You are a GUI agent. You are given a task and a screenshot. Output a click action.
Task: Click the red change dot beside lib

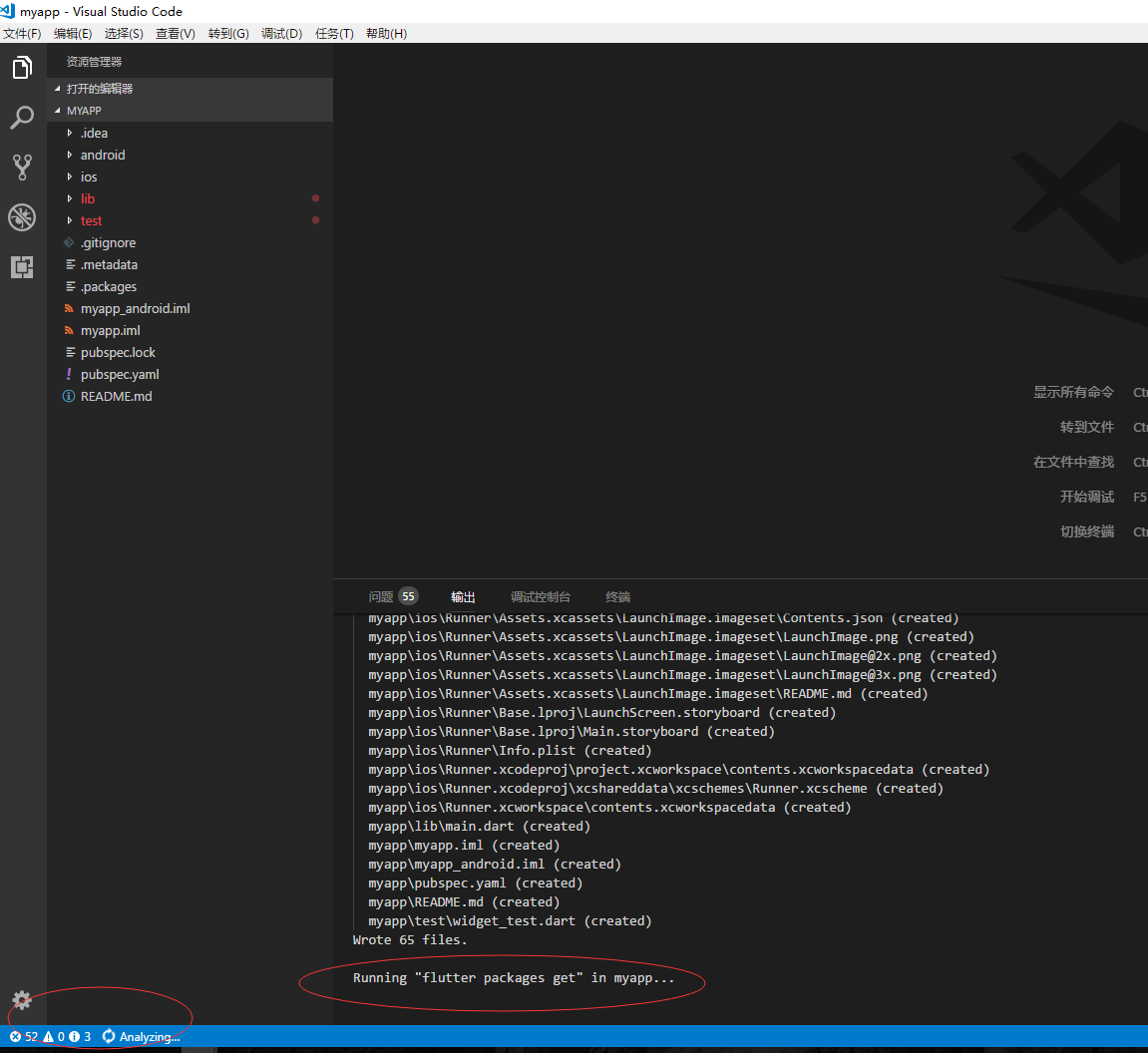315,198
